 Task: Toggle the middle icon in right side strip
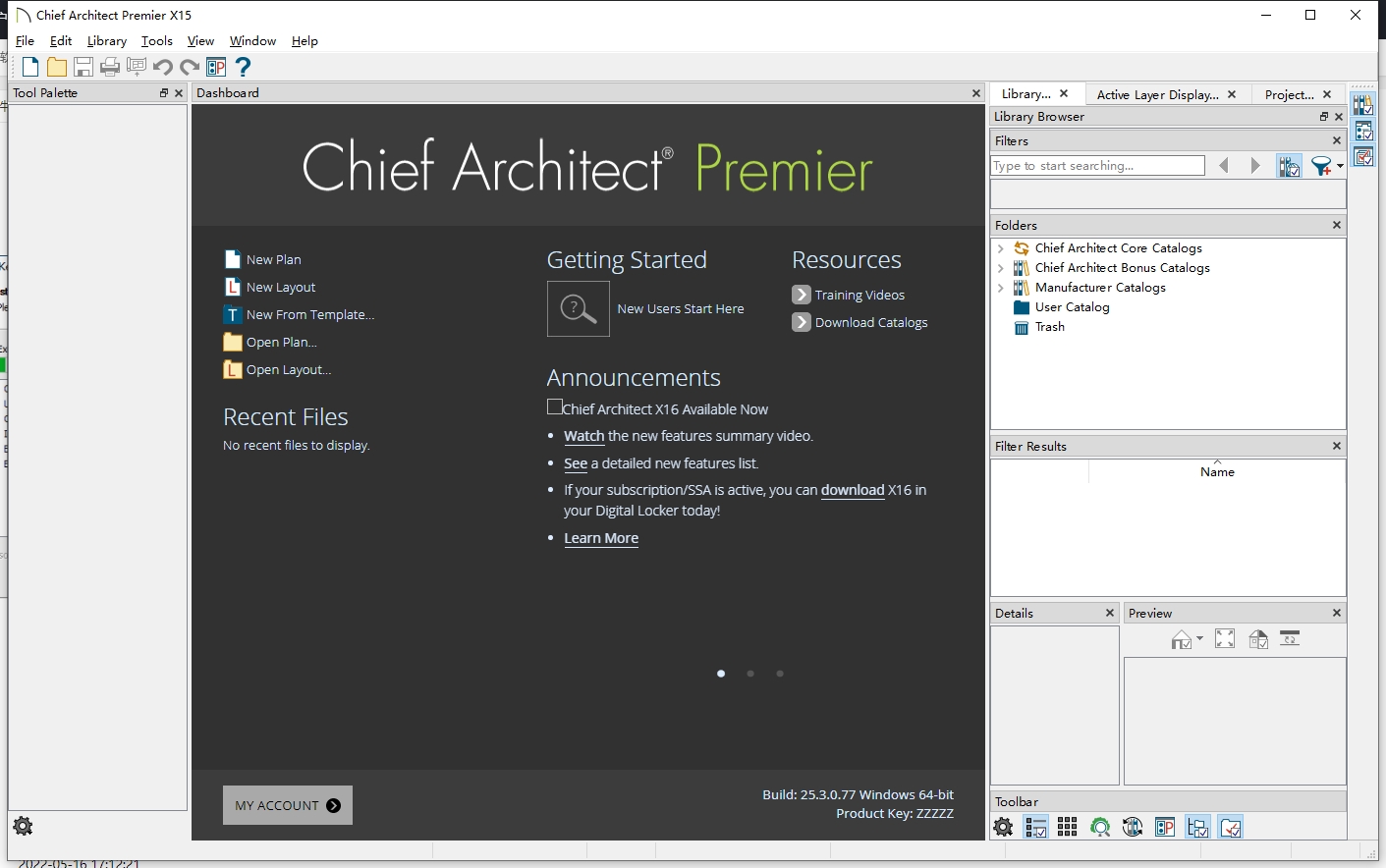click(1363, 131)
